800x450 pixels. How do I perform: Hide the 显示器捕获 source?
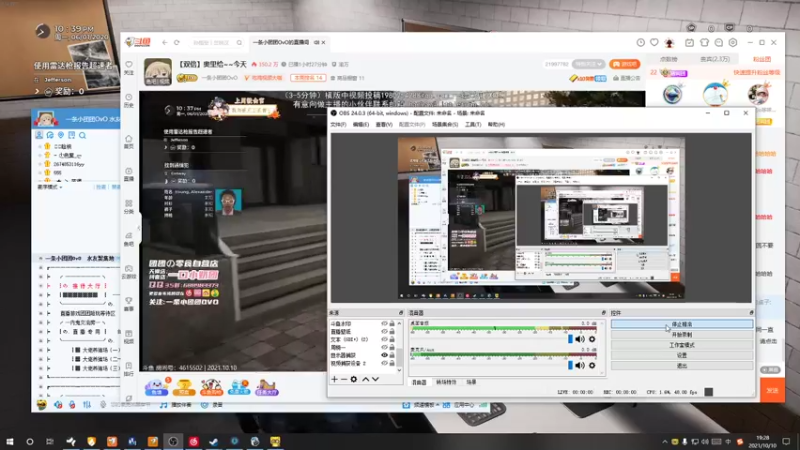click(x=384, y=355)
